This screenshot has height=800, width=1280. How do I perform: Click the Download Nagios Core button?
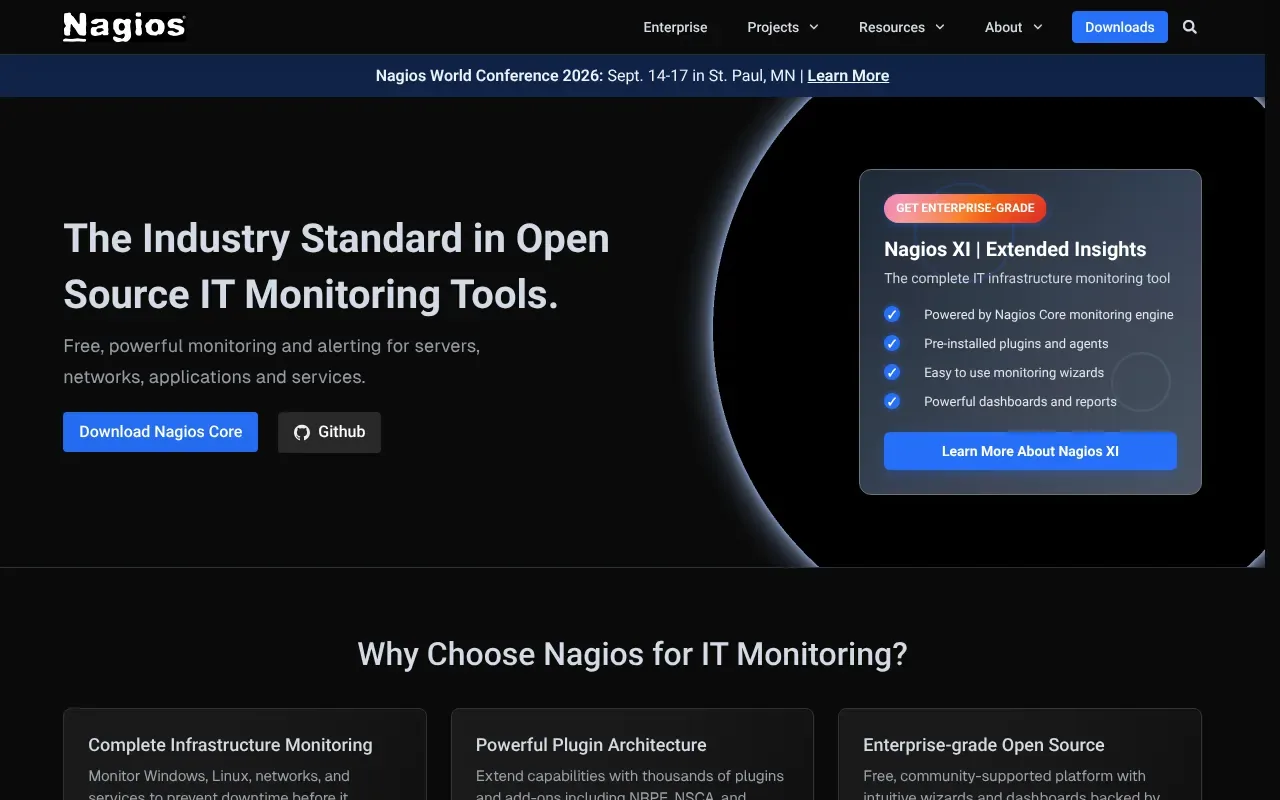pos(160,431)
